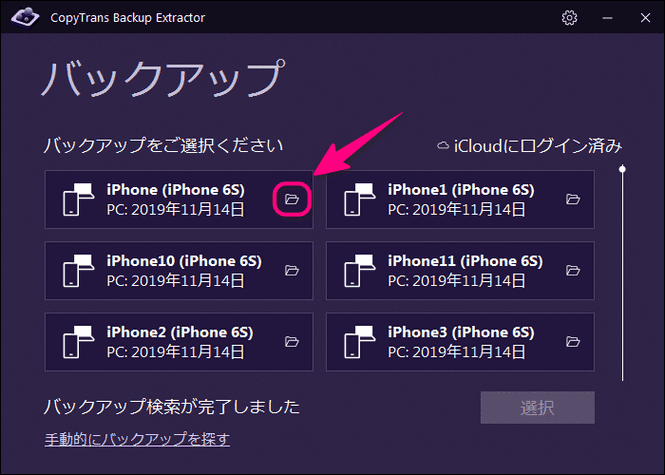Click device icon of iPhone11 backup
The height and width of the screenshot is (475, 665).
point(360,271)
